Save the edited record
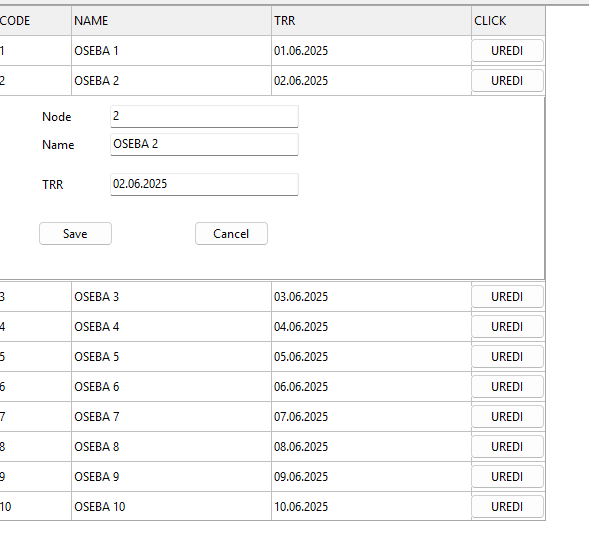Image resolution: width=589 pixels, height=535 pixels. (x=75, y=234)
